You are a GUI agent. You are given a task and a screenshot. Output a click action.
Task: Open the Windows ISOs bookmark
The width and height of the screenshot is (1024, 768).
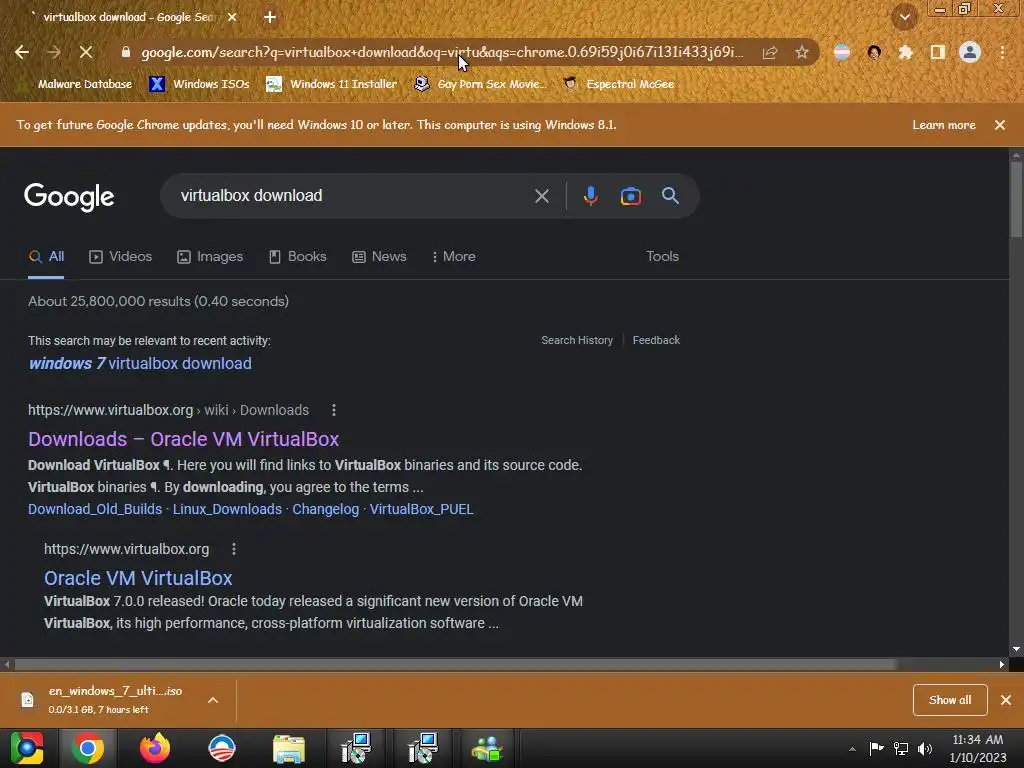click(x=200, y=84)
